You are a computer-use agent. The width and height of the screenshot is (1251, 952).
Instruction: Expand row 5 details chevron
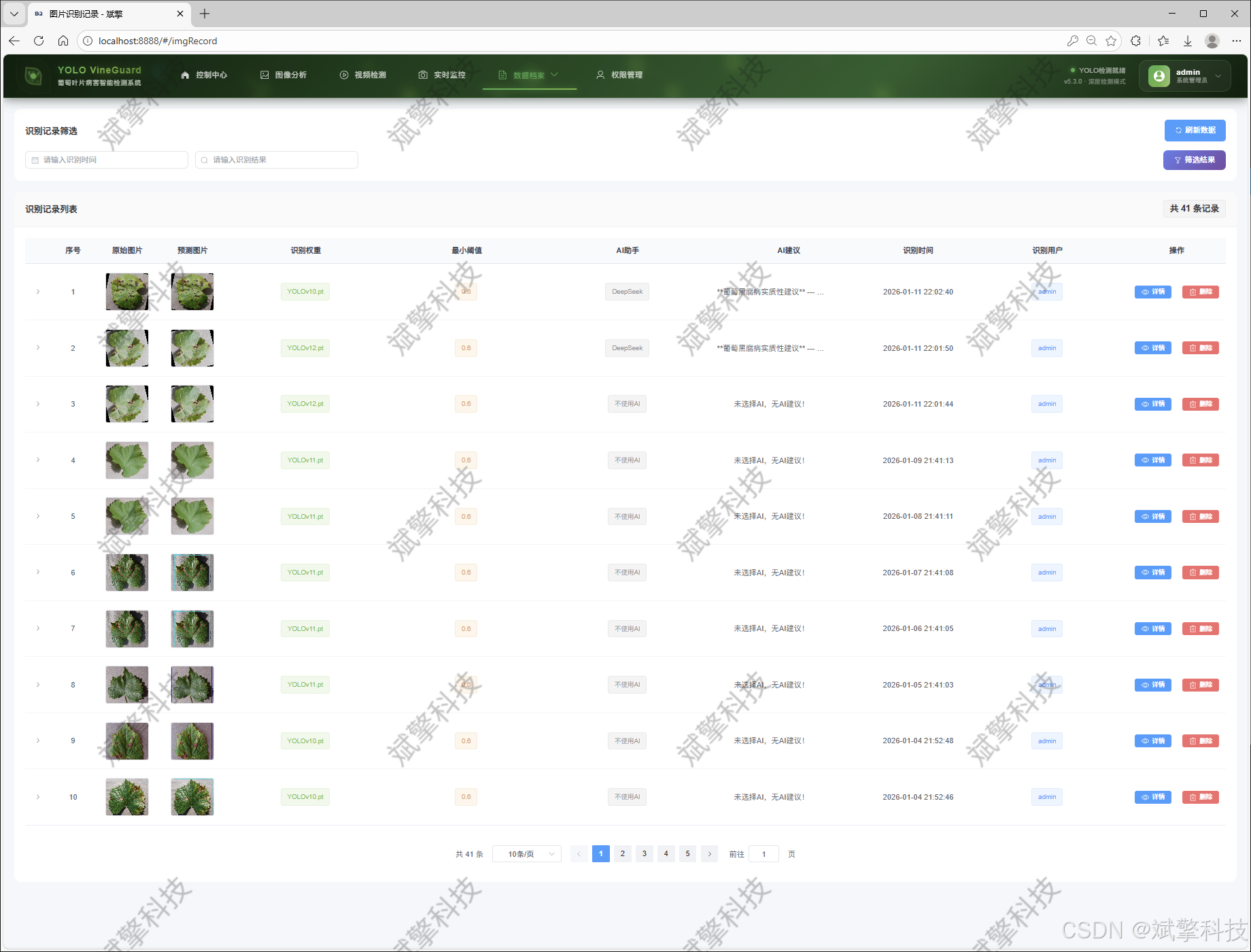pyautogui.click(x=38, y=516)
